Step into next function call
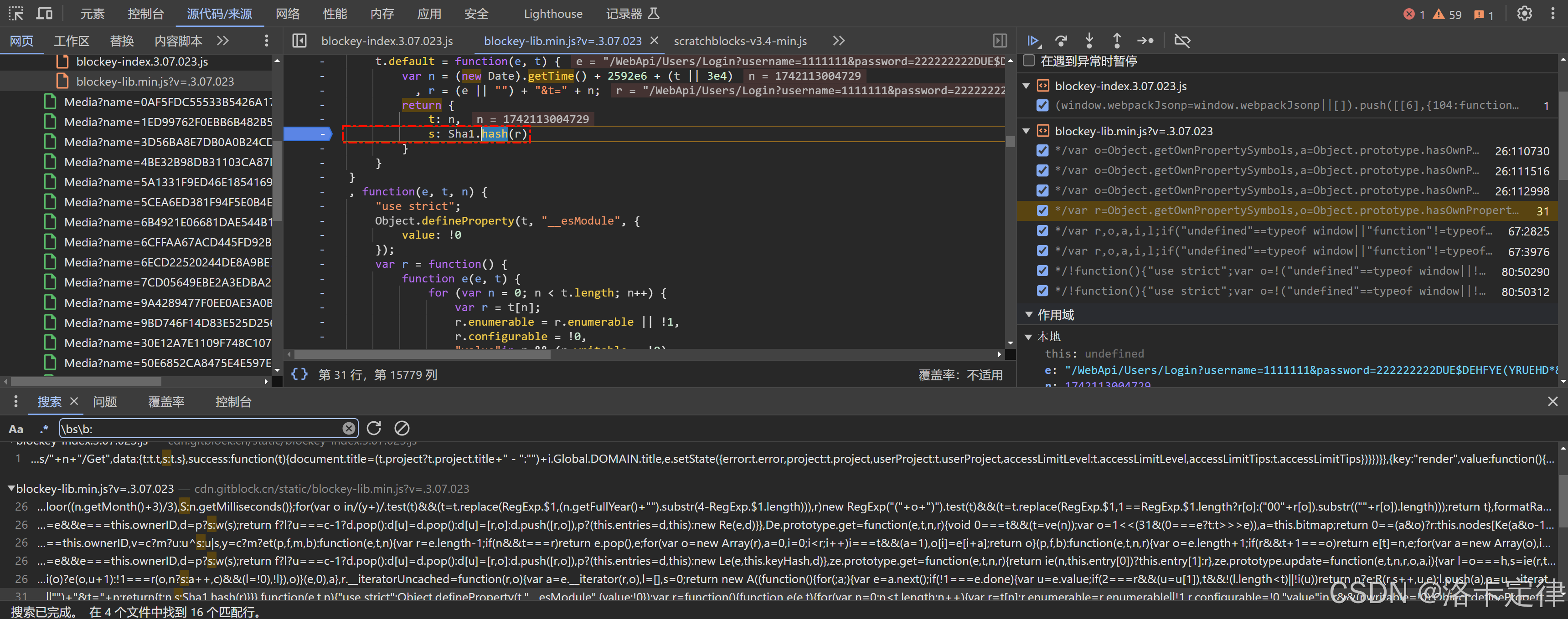1568x619 pixels. click(x=1089, y=41)
